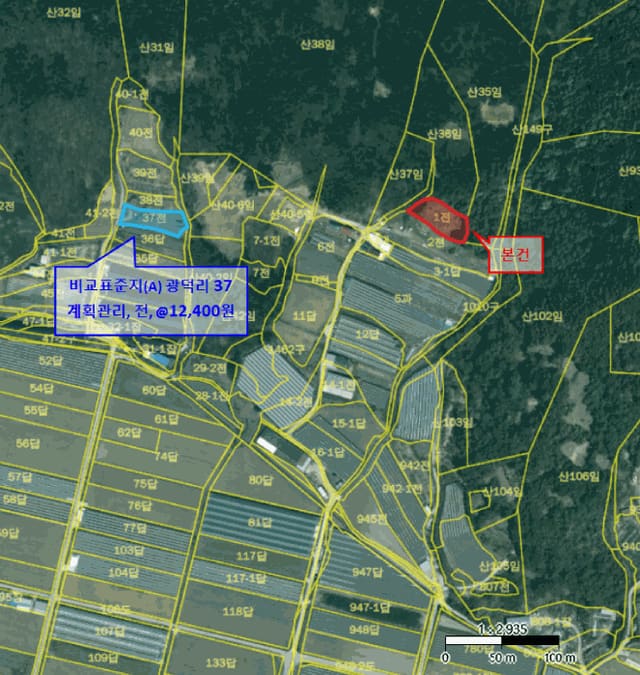Select the 6전 parcel label
The width and height of the screenshot is (640, 675).
click(x=326, y=247)
